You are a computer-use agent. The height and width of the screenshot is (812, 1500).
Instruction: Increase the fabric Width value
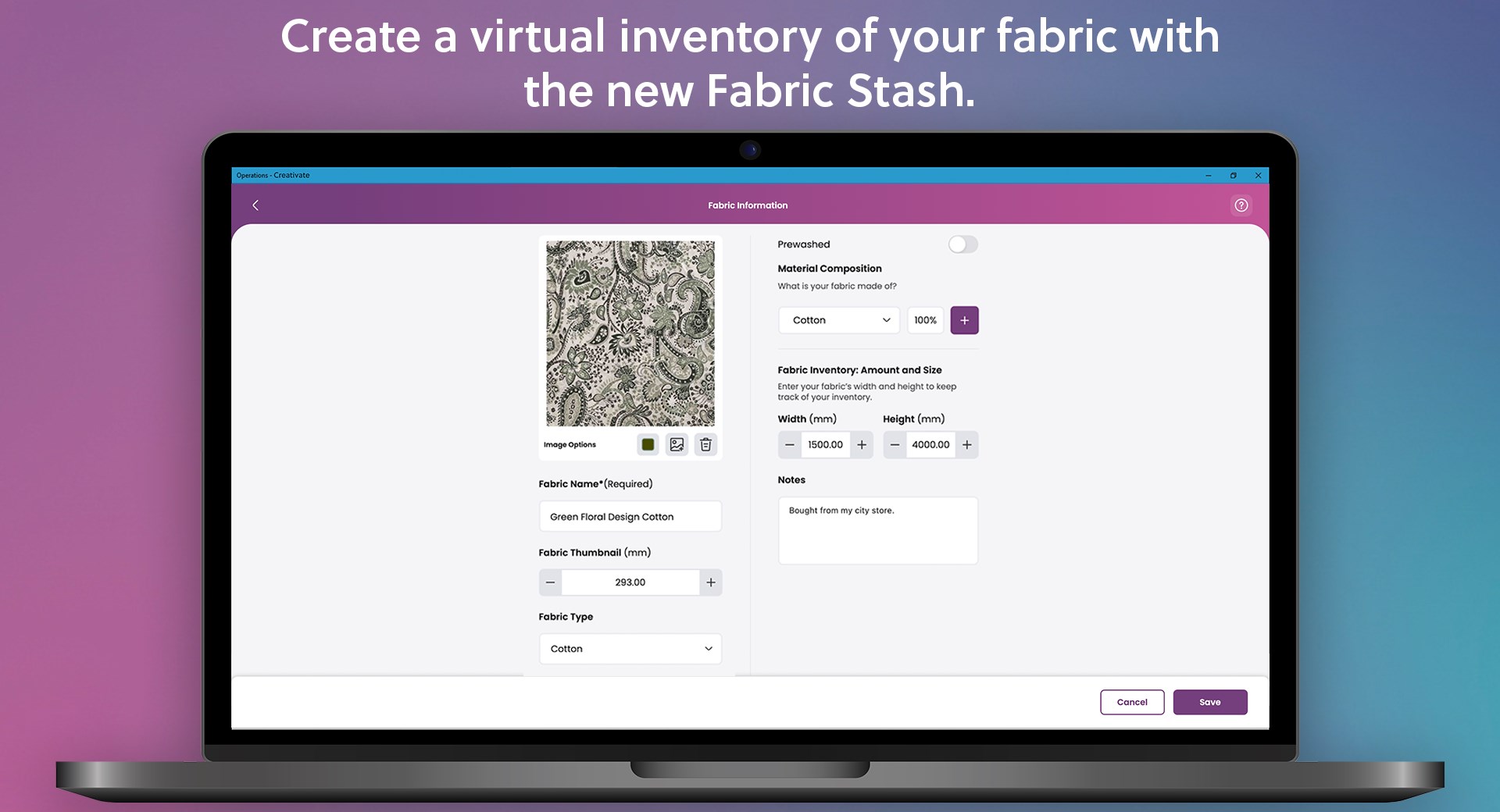click(861, 444)
